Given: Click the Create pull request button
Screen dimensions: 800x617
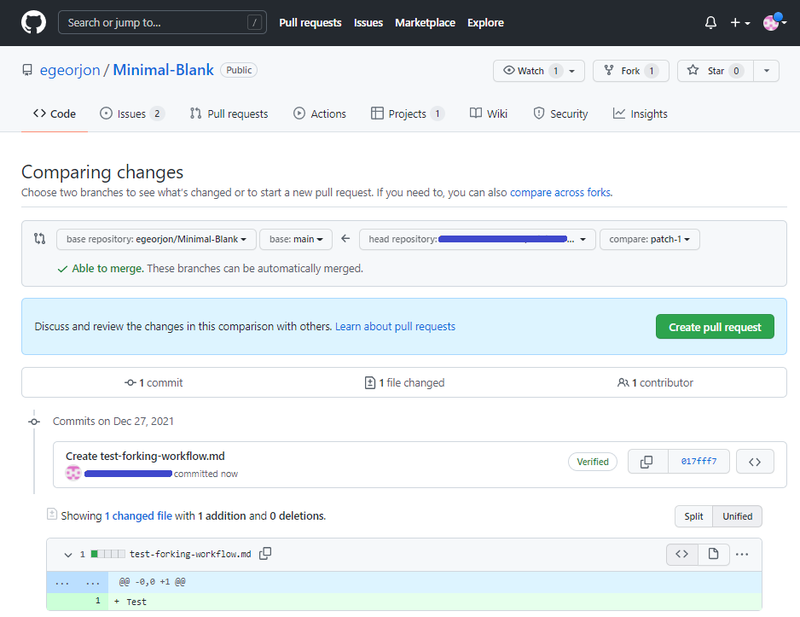Looking at the screenshot, I should tap(714, 326).
